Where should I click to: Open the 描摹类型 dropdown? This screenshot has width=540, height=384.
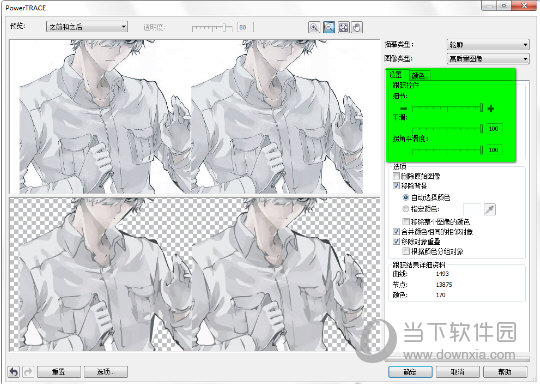click(x=488, y=45)
